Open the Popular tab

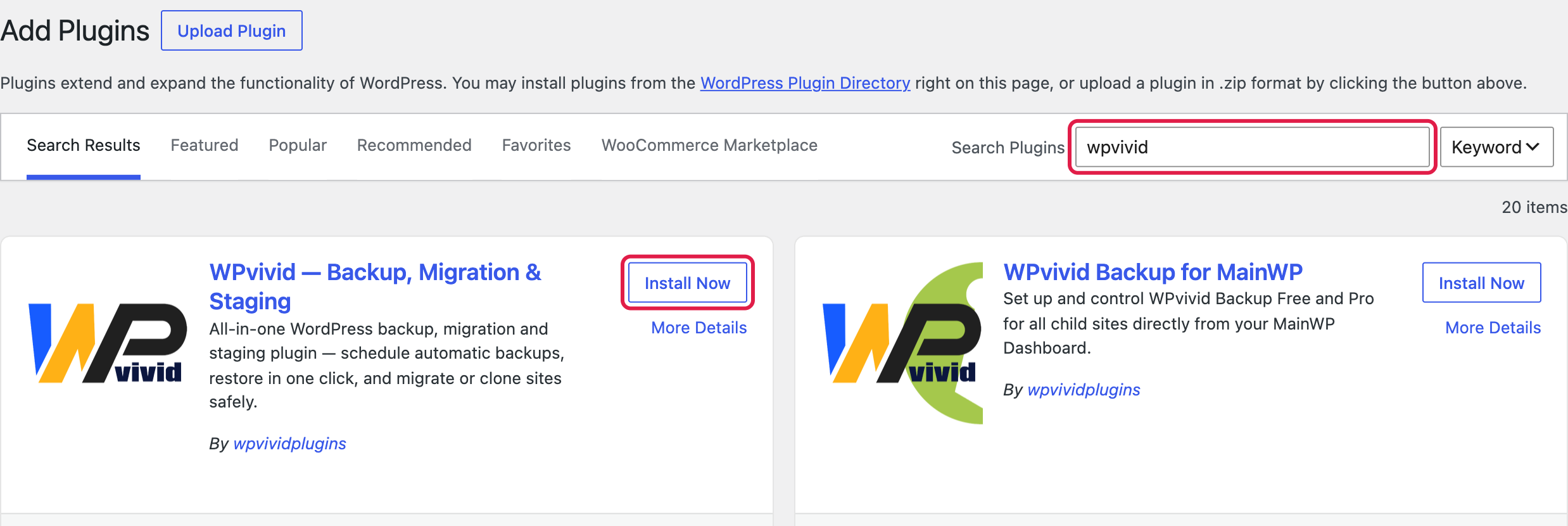(x=298, y=145)
